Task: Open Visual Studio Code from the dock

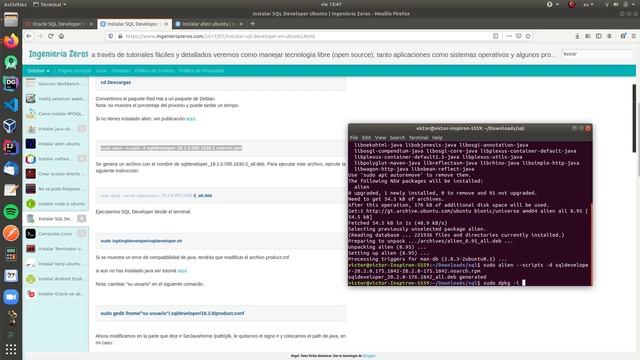Action: coord(11,105)
